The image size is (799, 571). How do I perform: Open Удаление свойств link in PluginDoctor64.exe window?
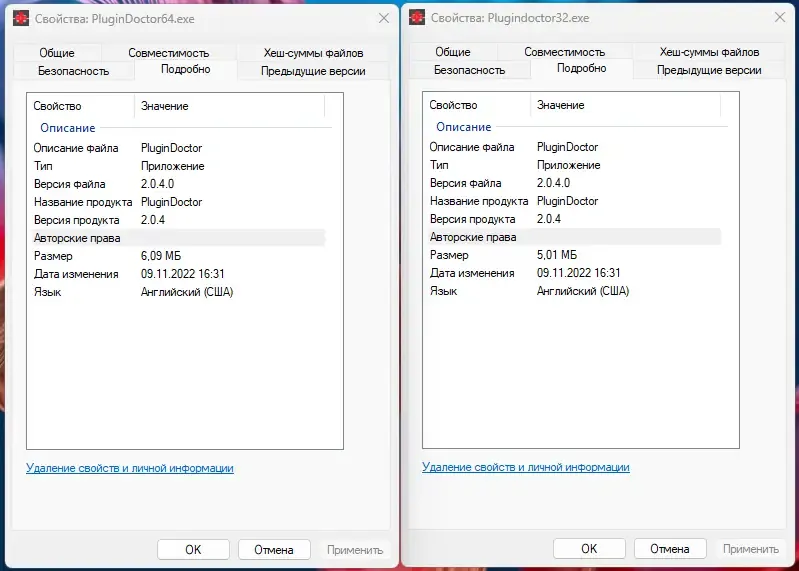(129, 468)
